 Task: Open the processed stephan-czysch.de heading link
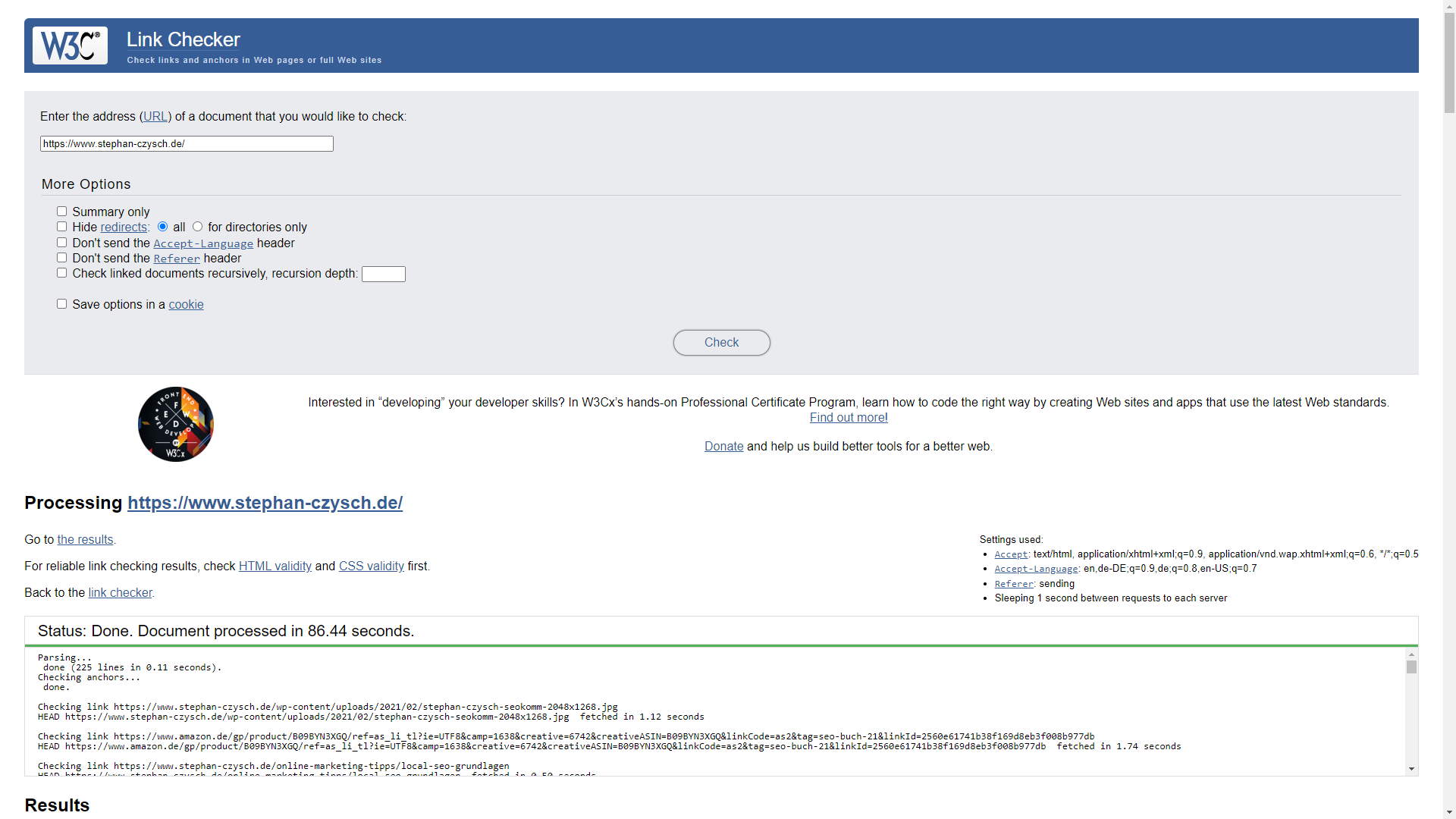(x=265, y=503)
